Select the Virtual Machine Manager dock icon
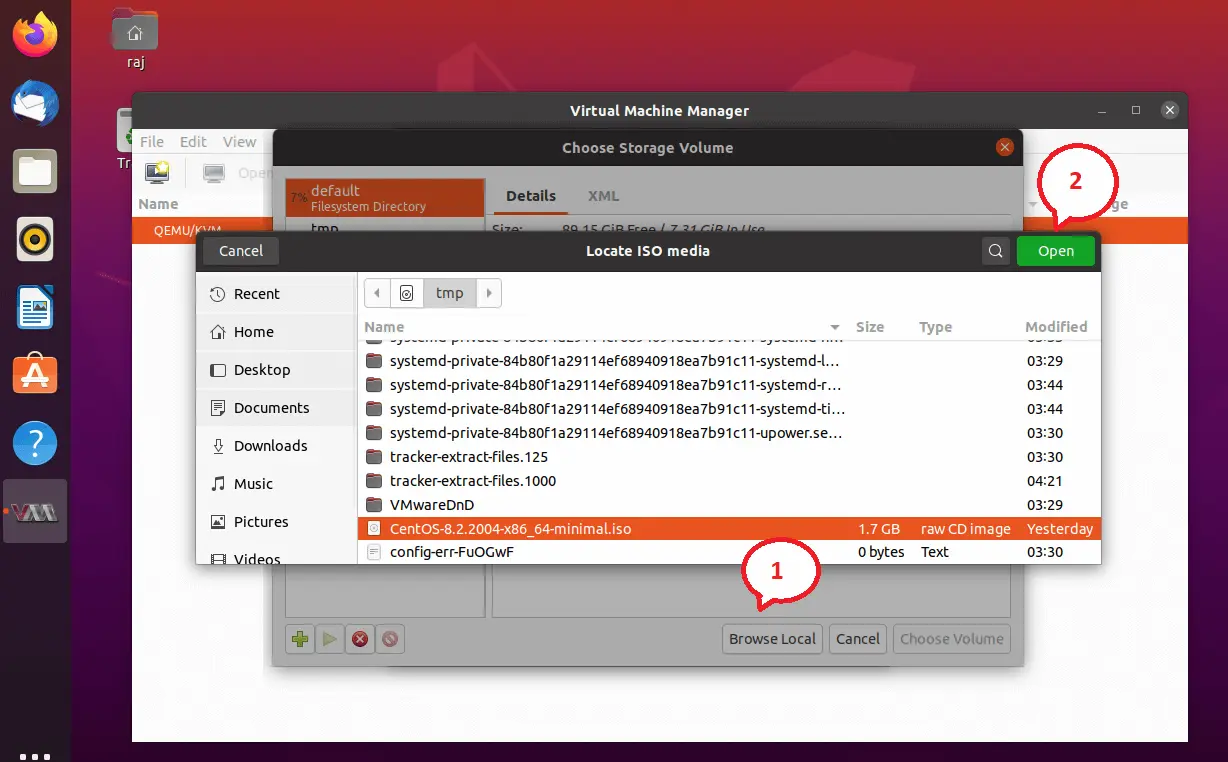Image resolution: width=1228 pixels, height=762 pixels. (35, 512)
